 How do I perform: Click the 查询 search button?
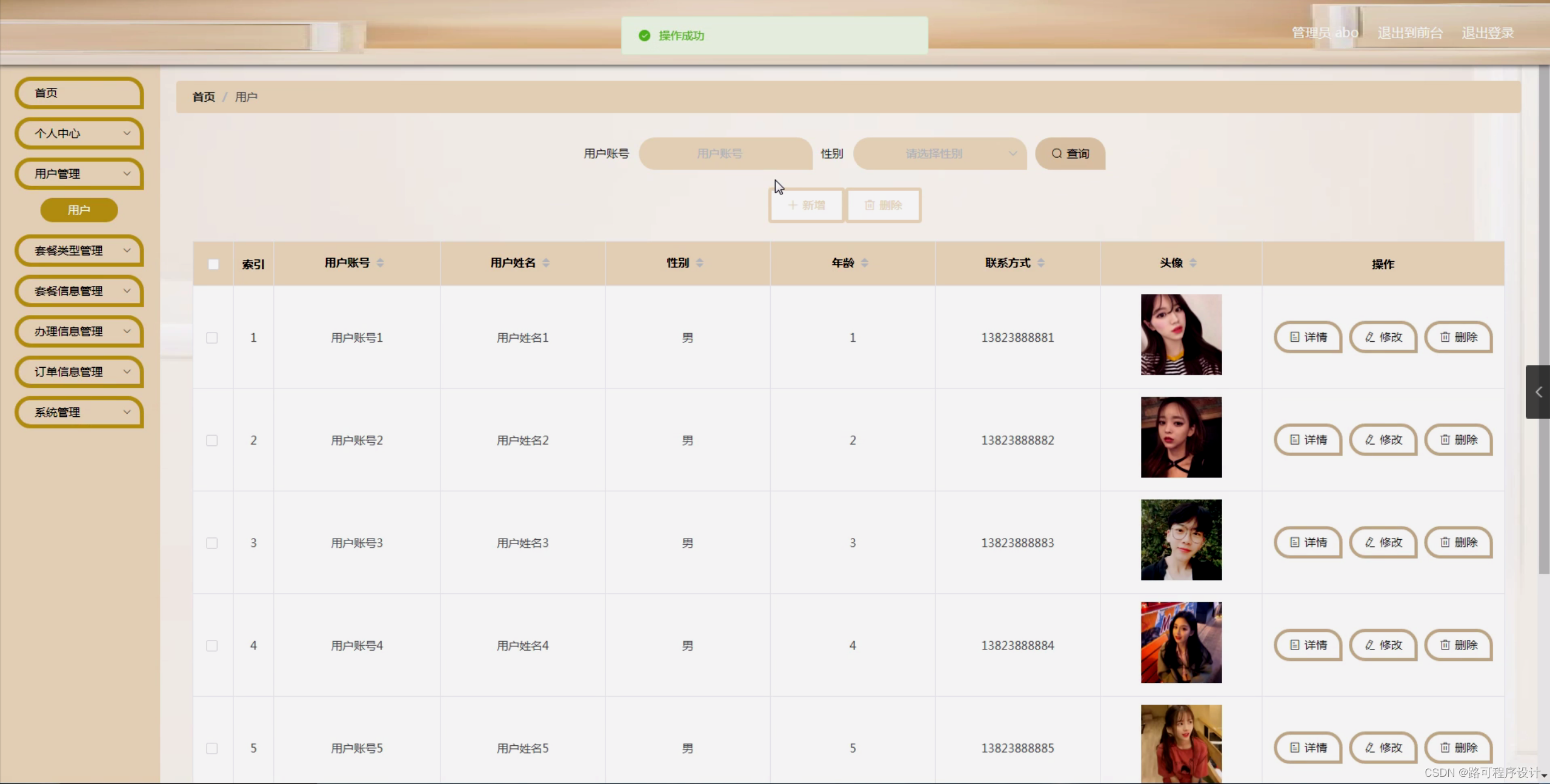[1070, 154]
